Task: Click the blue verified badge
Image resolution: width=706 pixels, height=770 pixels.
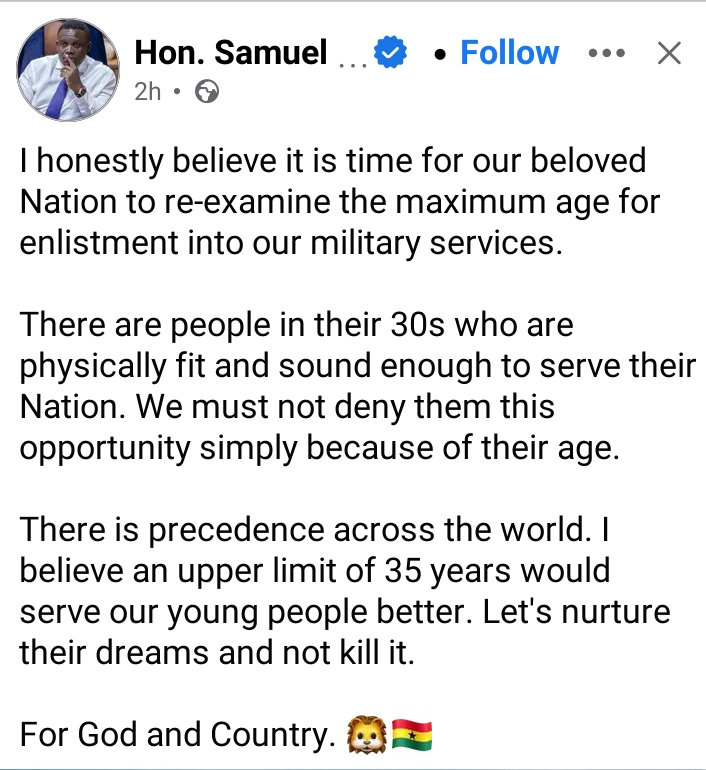Action: 391,53
